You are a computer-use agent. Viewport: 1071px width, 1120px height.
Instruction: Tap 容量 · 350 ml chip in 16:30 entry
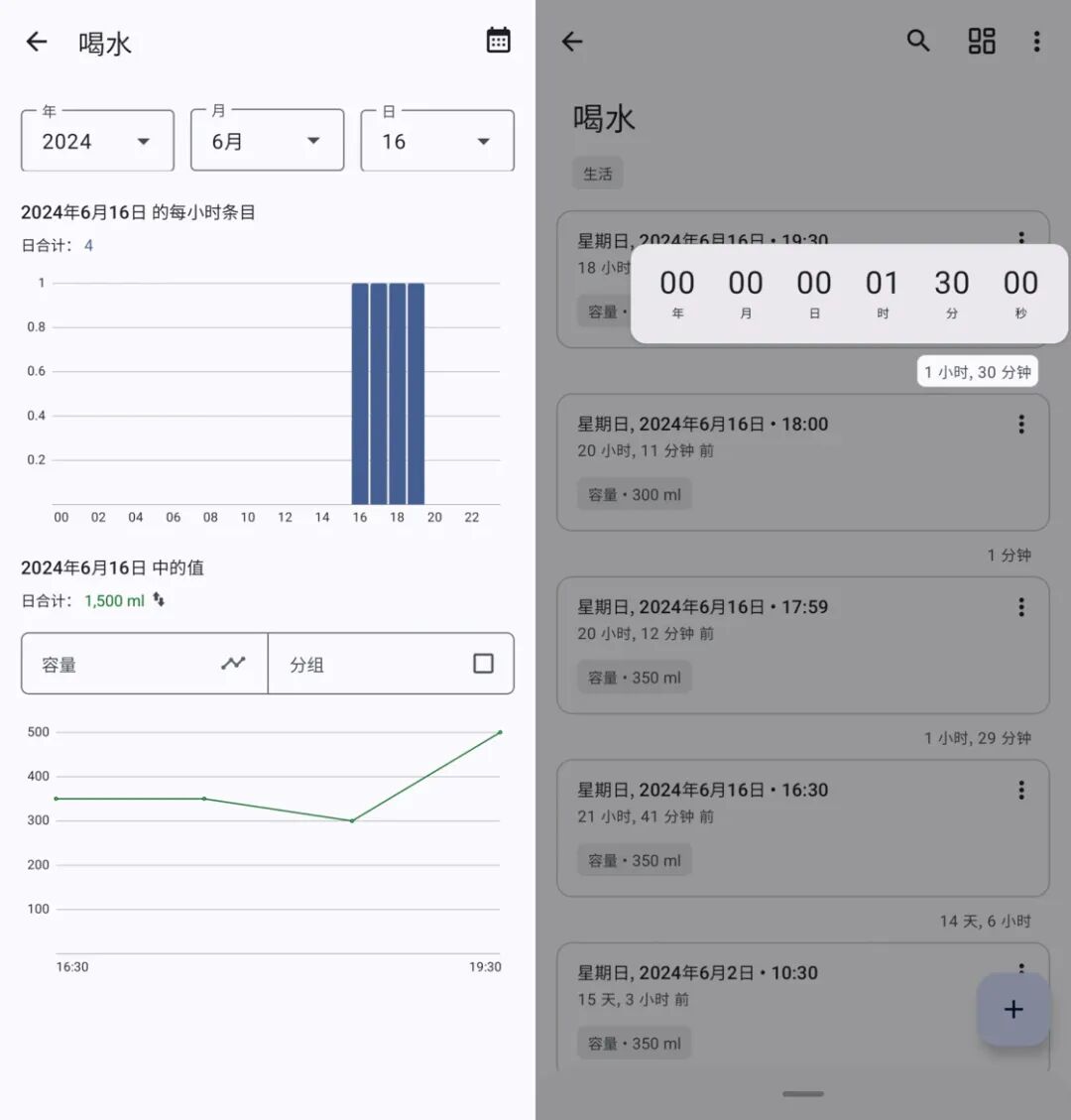634,860
